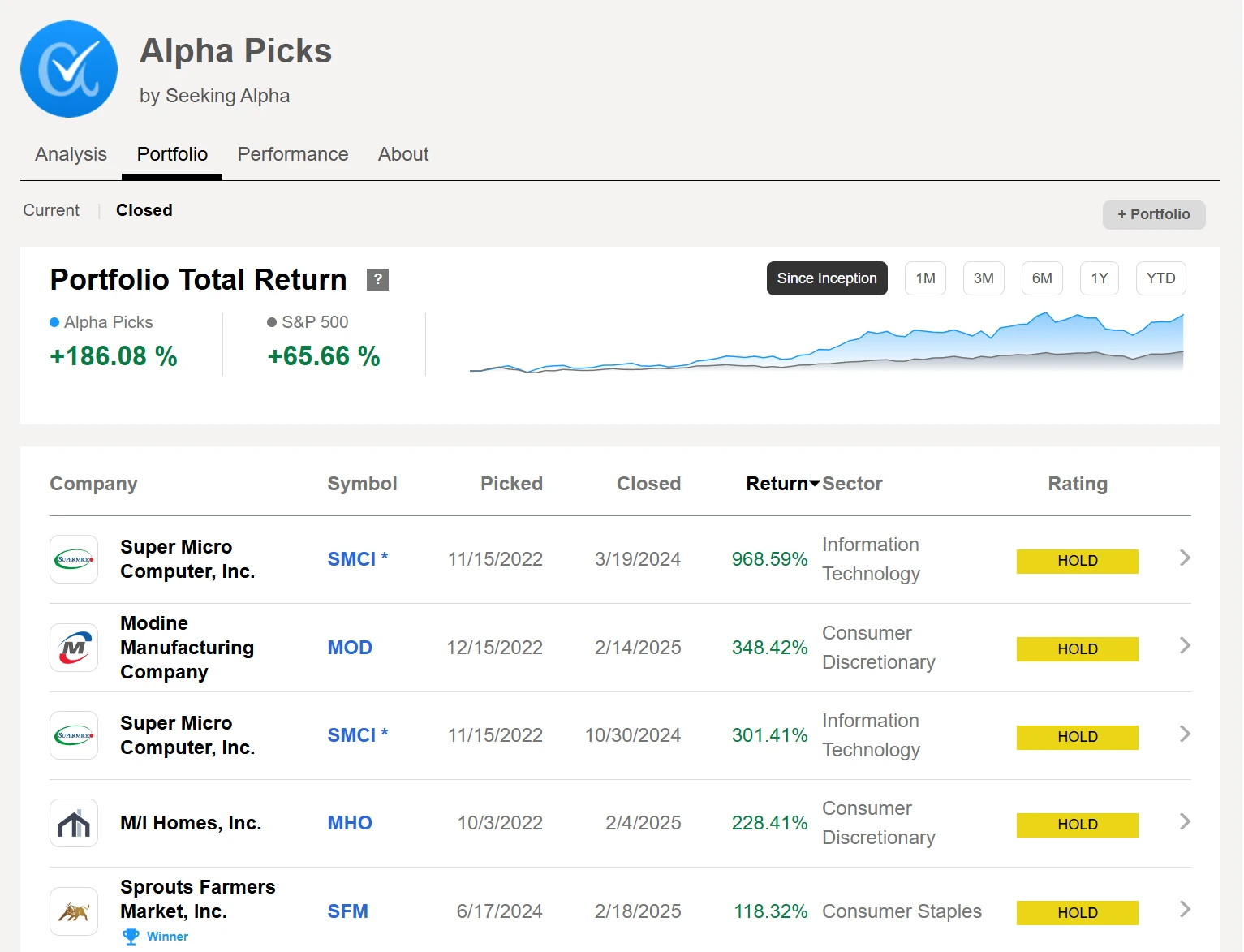Click the Portfolio Total Return help icon
The image size is (1244, 952).
tap(377, 279)
